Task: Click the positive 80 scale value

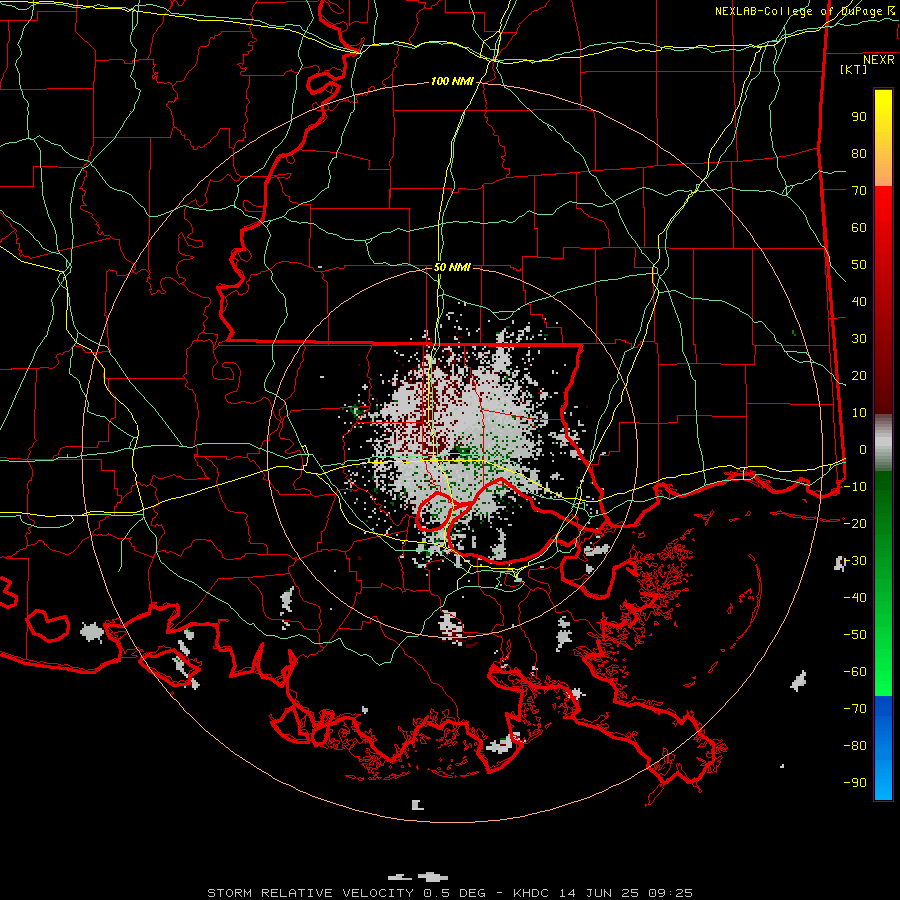Action: tap(859, 154)
